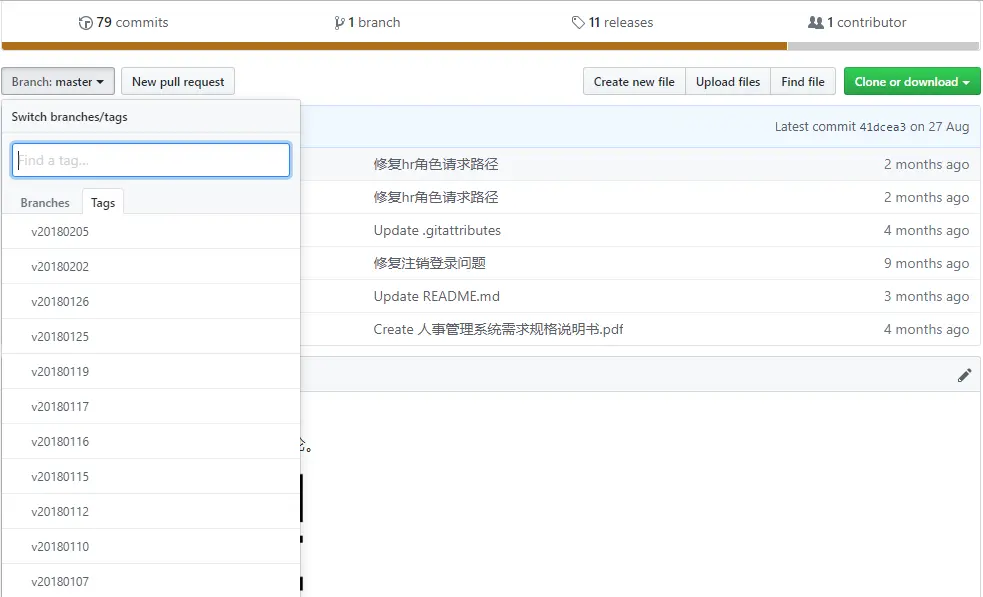
Task: Click the releases tag icon
Action: coord(578,23)
